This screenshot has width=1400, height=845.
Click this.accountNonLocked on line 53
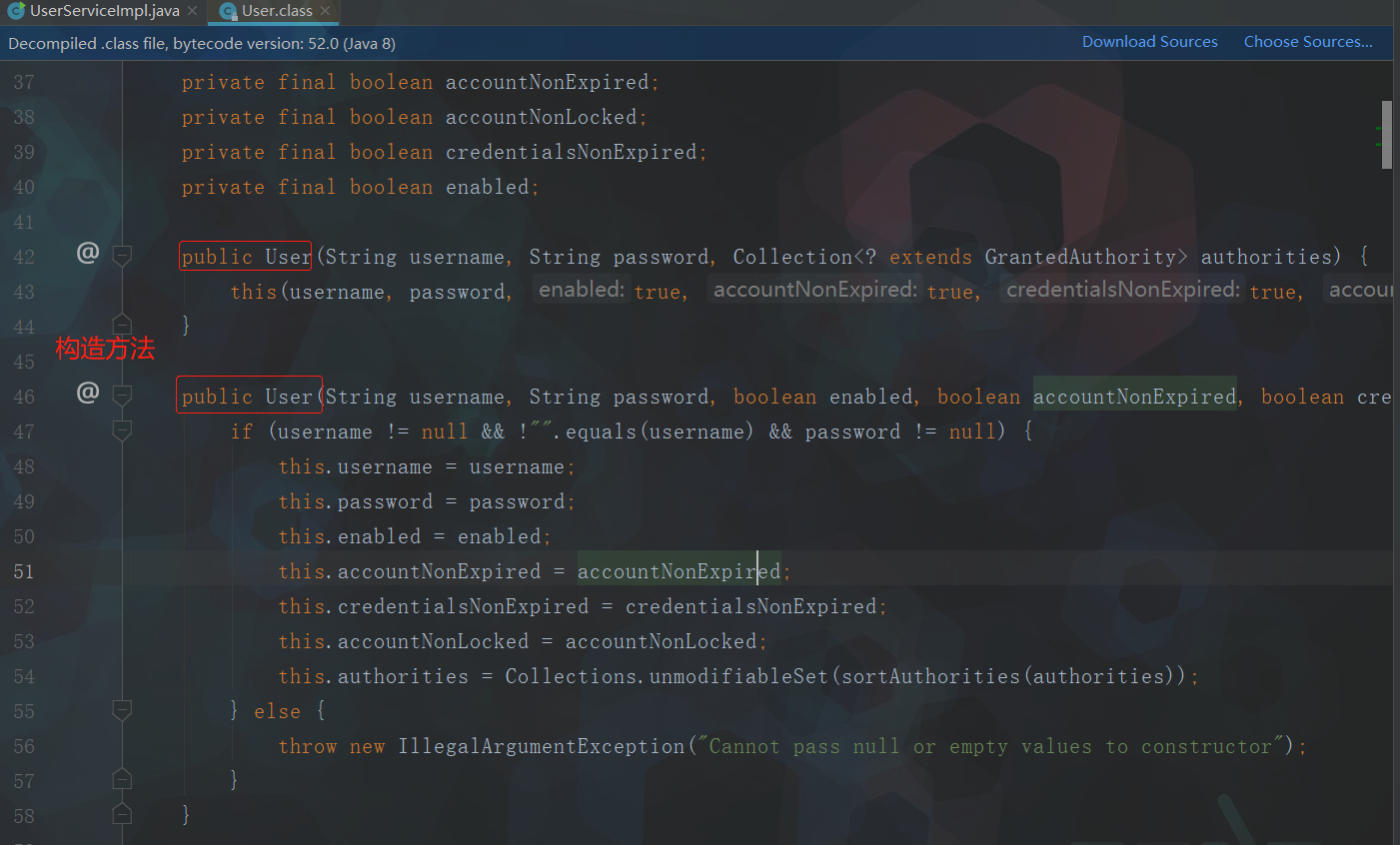pyautogui.click(x=403, y=641)
